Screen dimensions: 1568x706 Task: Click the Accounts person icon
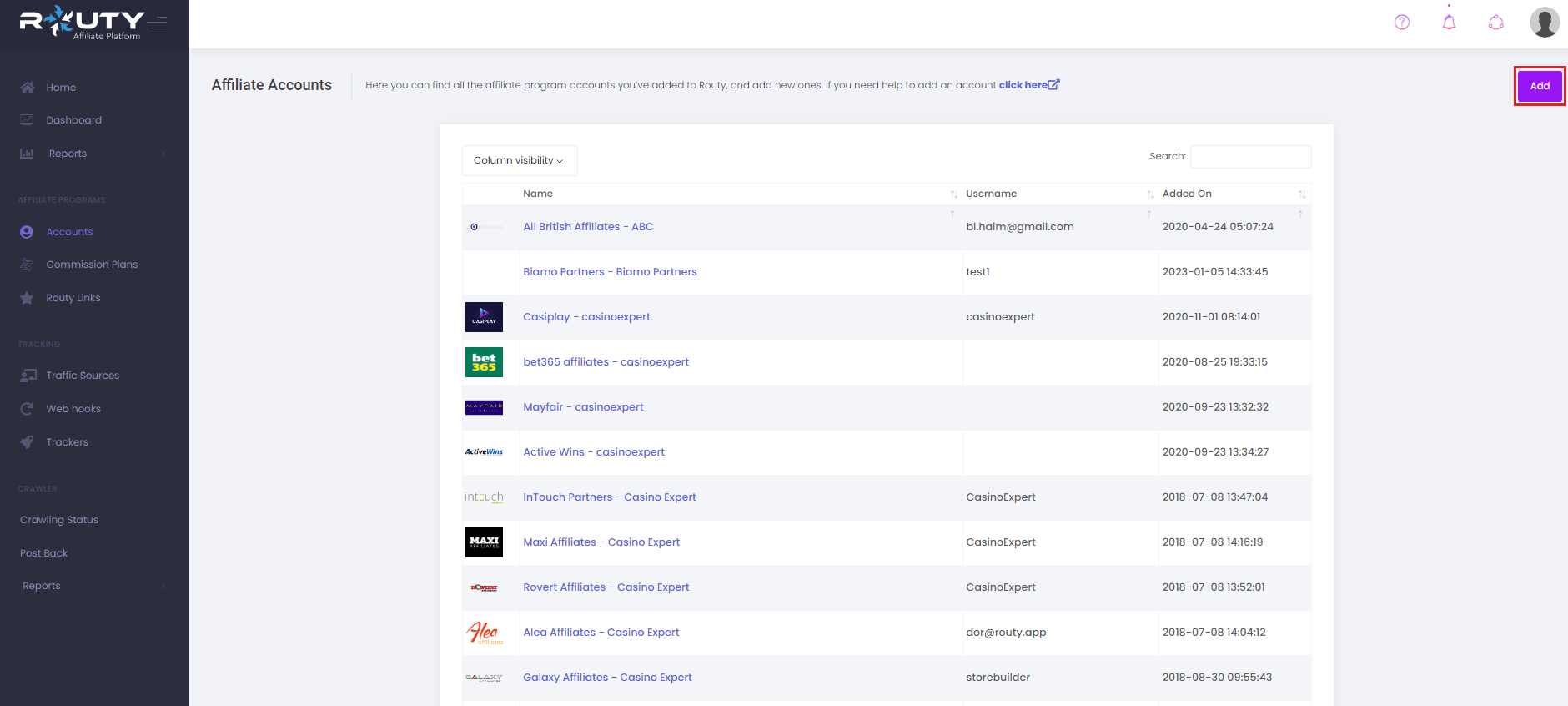27,232
